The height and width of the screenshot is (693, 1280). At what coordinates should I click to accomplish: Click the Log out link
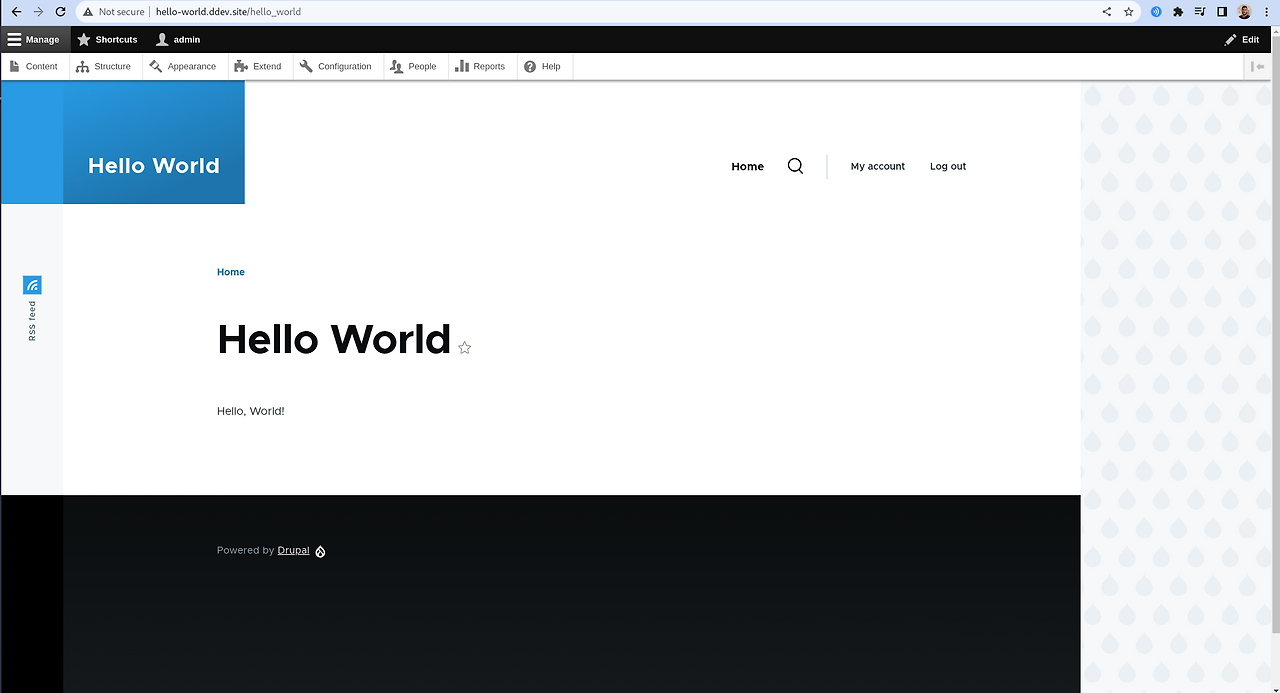tap(947, 166)
